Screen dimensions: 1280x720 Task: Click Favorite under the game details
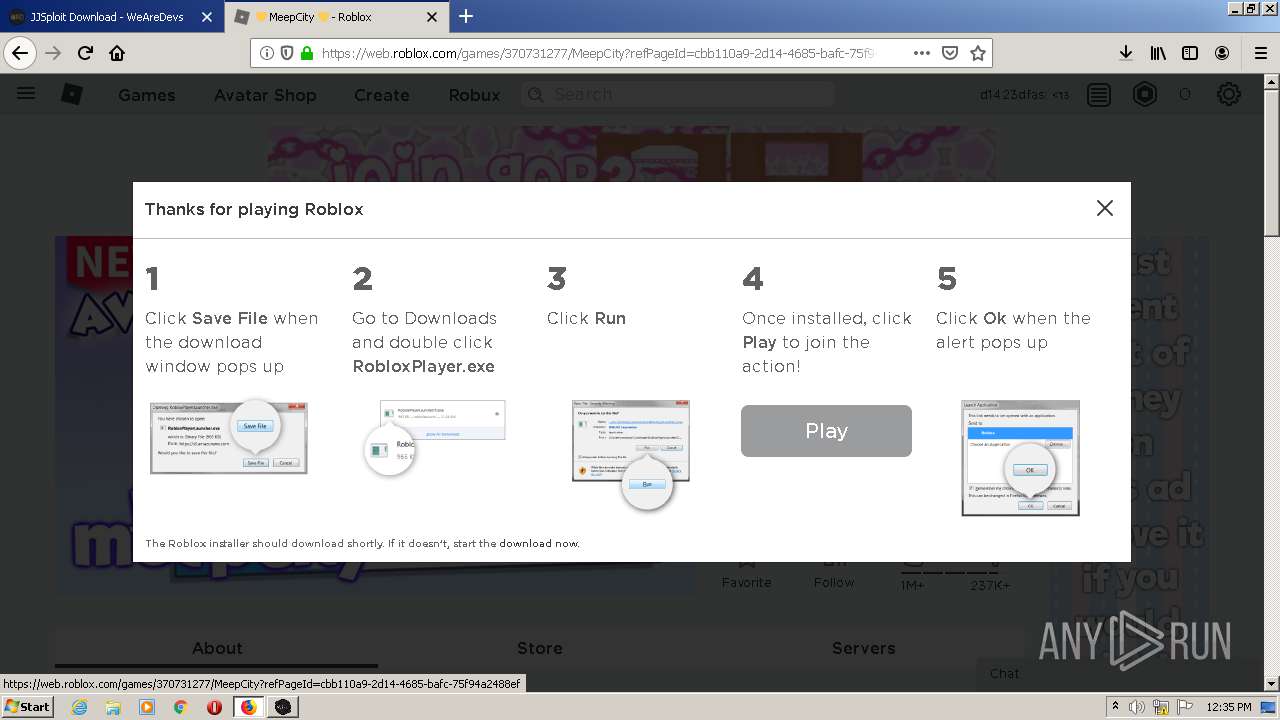[747, 582]
